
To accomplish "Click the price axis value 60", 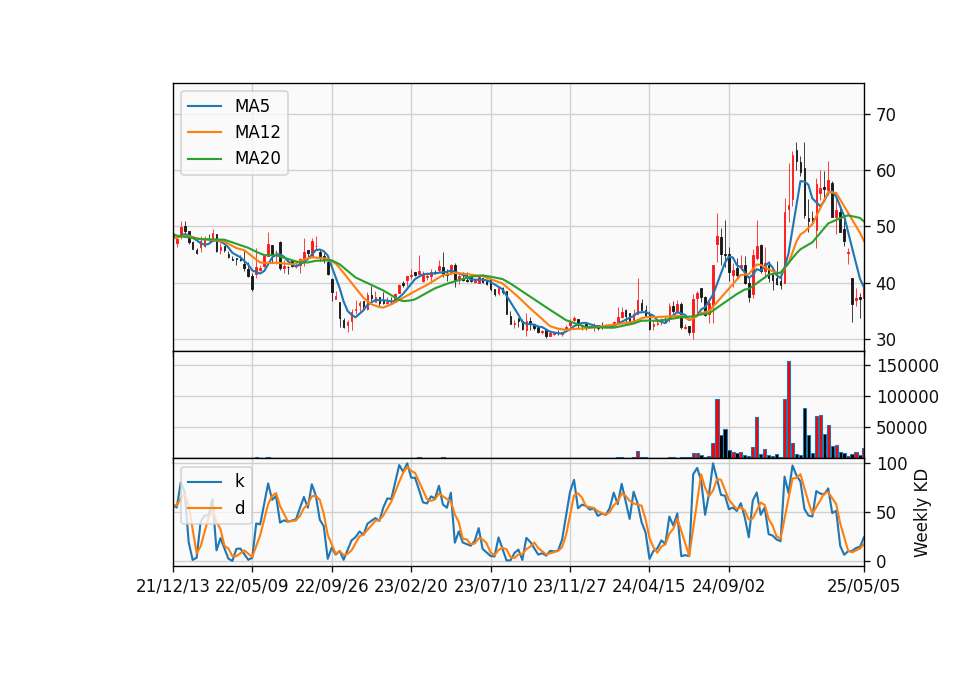I will tap(886, 171).
